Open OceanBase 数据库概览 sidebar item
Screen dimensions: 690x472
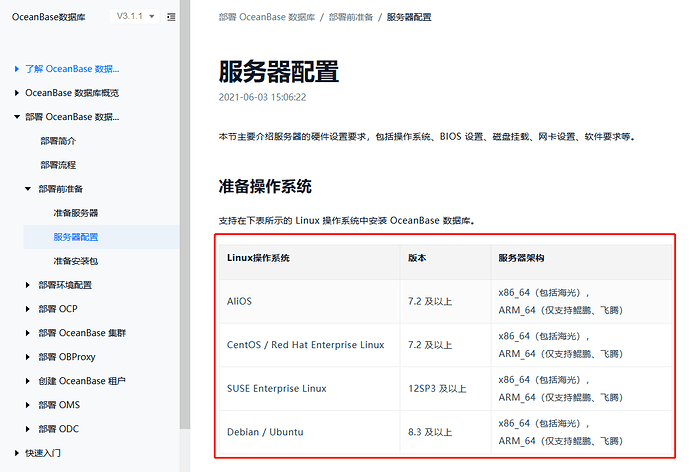[72, 93]
